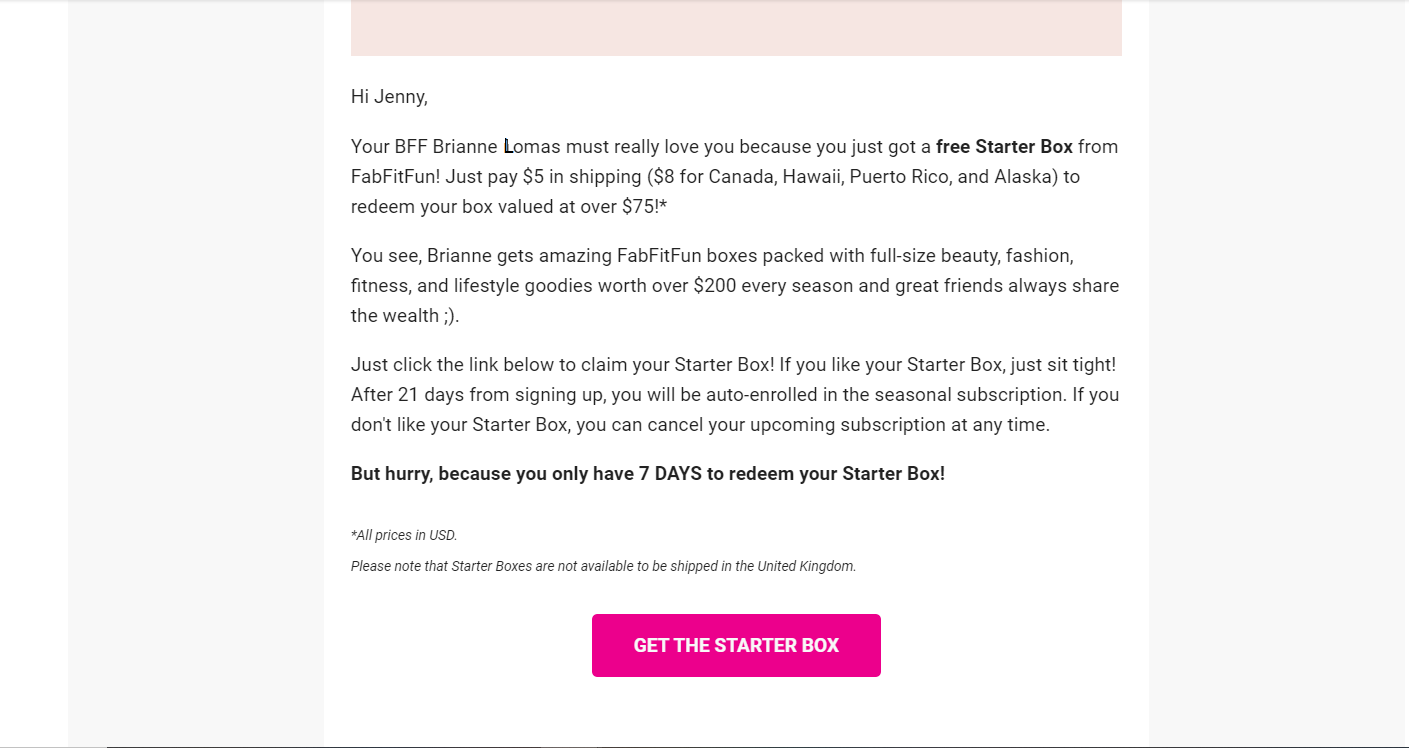
Task: Click the pink banner image at top
Action: tap(736, 27)
